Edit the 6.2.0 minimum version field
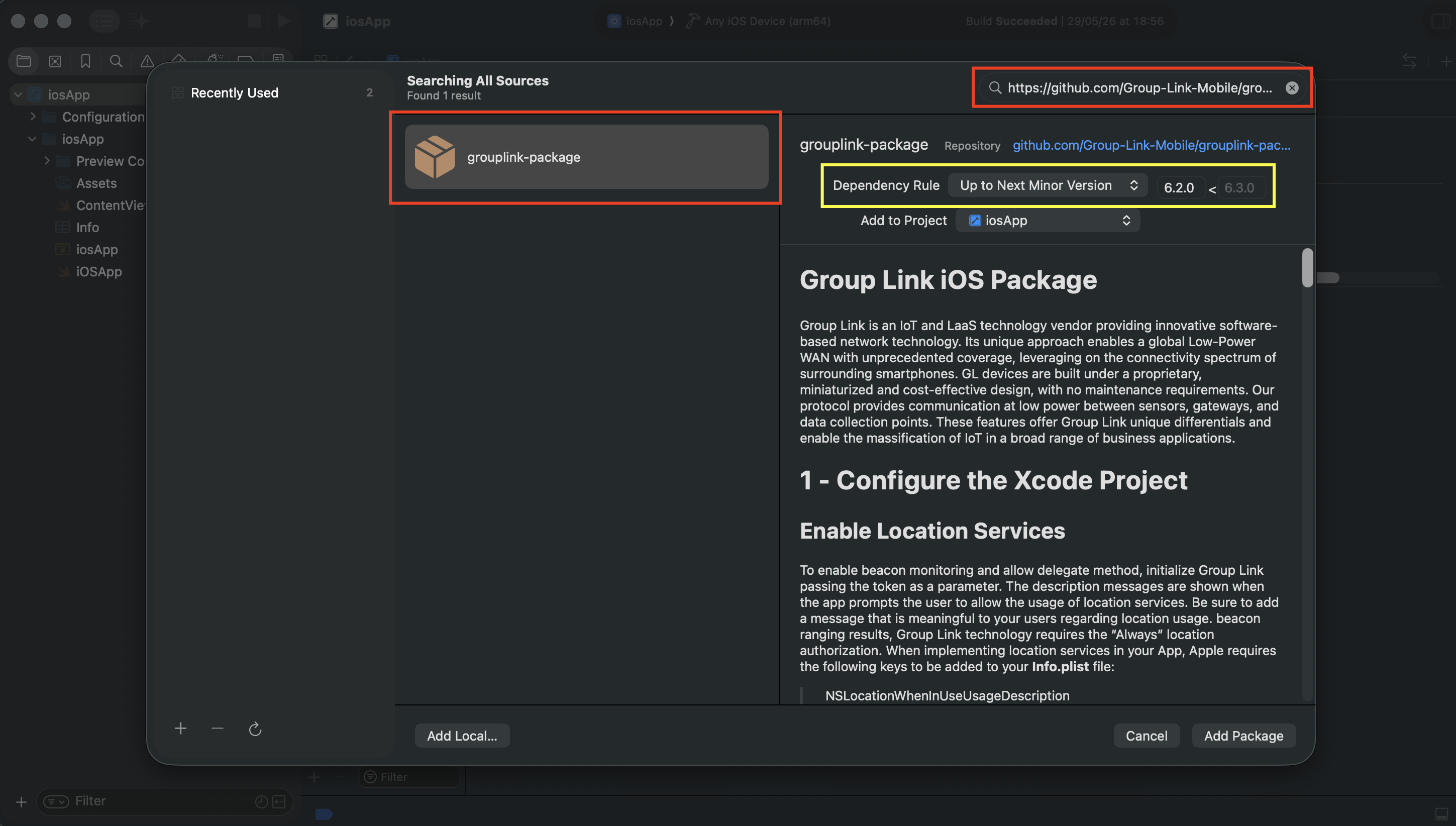 click(x=1180, y=188)
